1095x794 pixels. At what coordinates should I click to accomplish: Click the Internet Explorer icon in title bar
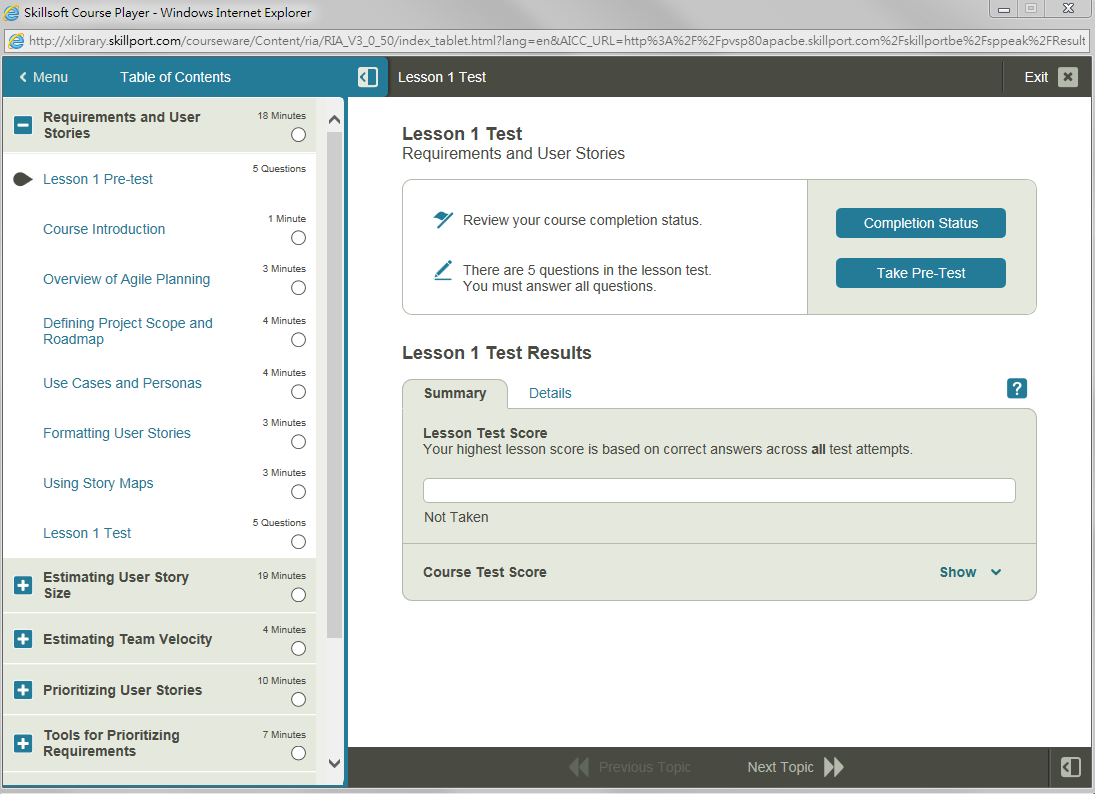[11, 13]
